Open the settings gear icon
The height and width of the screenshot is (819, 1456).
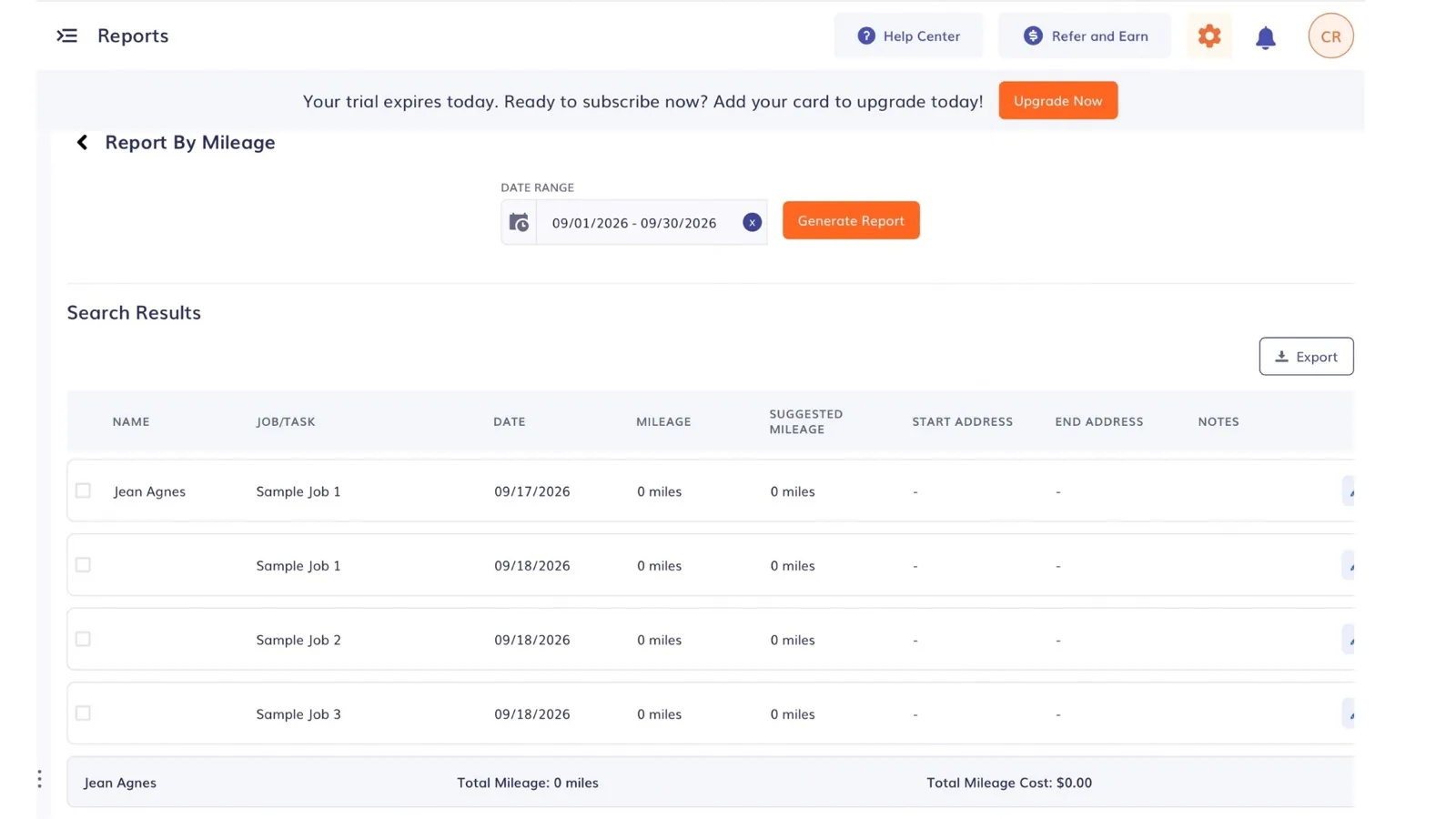[x=1209, y=35]
